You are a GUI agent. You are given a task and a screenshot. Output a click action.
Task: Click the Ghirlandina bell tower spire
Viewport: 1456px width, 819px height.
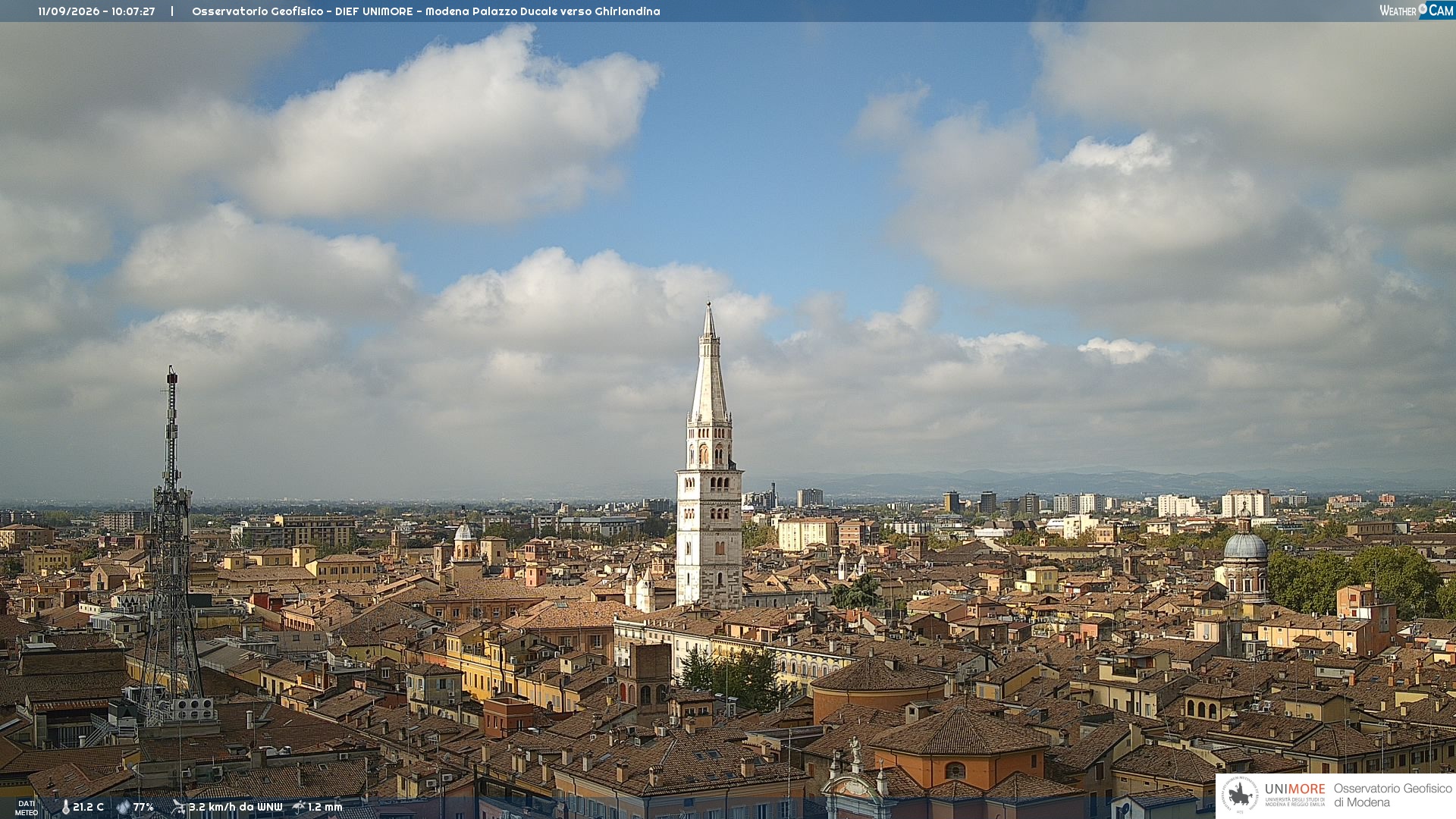(709, 364)
